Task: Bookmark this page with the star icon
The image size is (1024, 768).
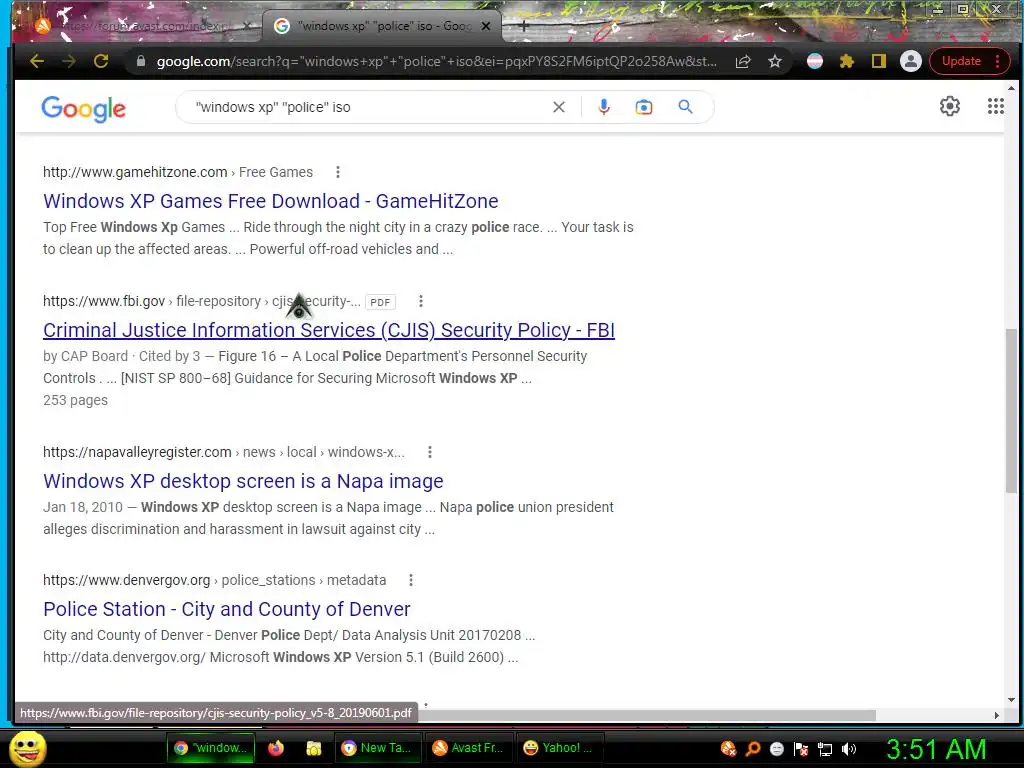Action: tap(775, 61)
